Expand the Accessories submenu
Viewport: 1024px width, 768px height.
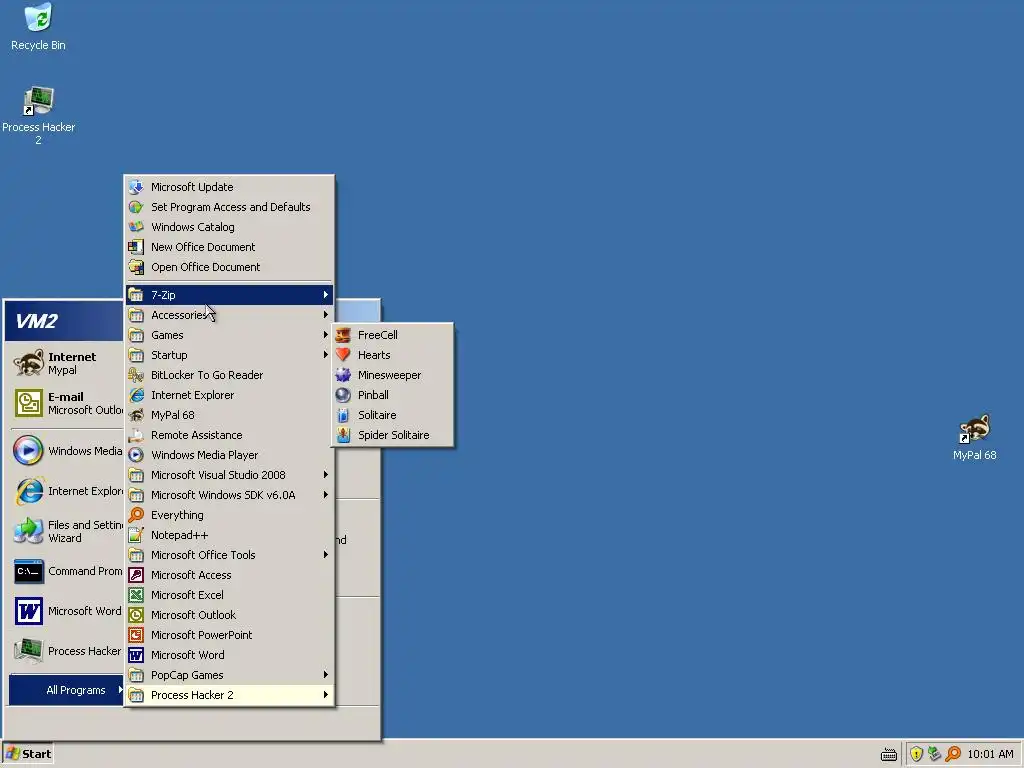(x=229, y=315)
